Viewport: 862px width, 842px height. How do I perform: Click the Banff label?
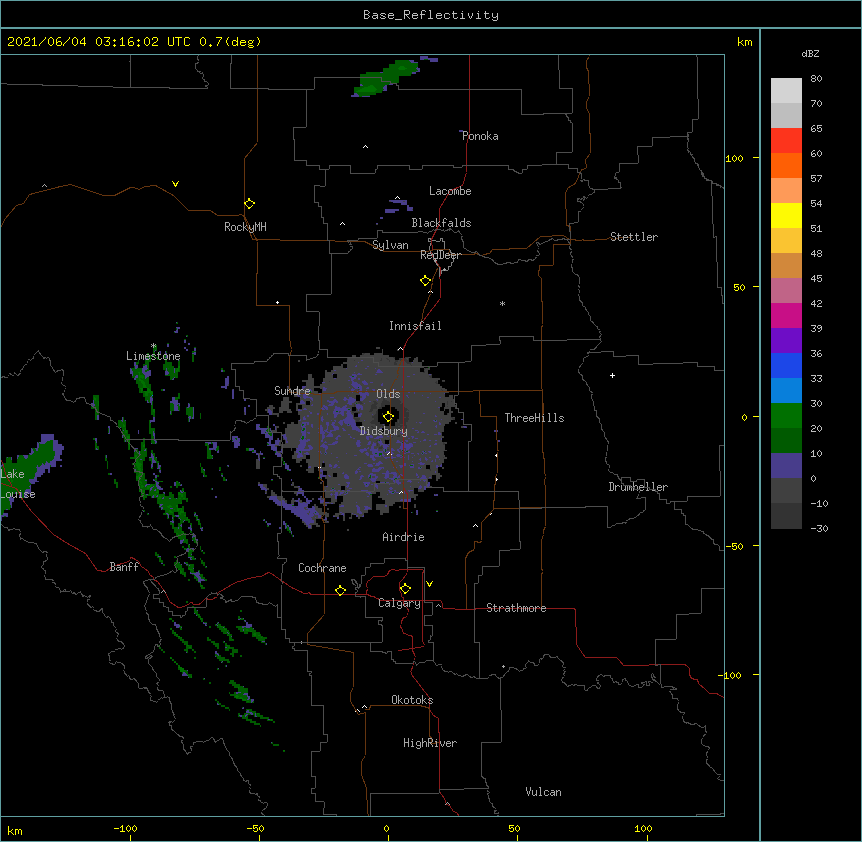pyautogui.click(x=124, y=567)
